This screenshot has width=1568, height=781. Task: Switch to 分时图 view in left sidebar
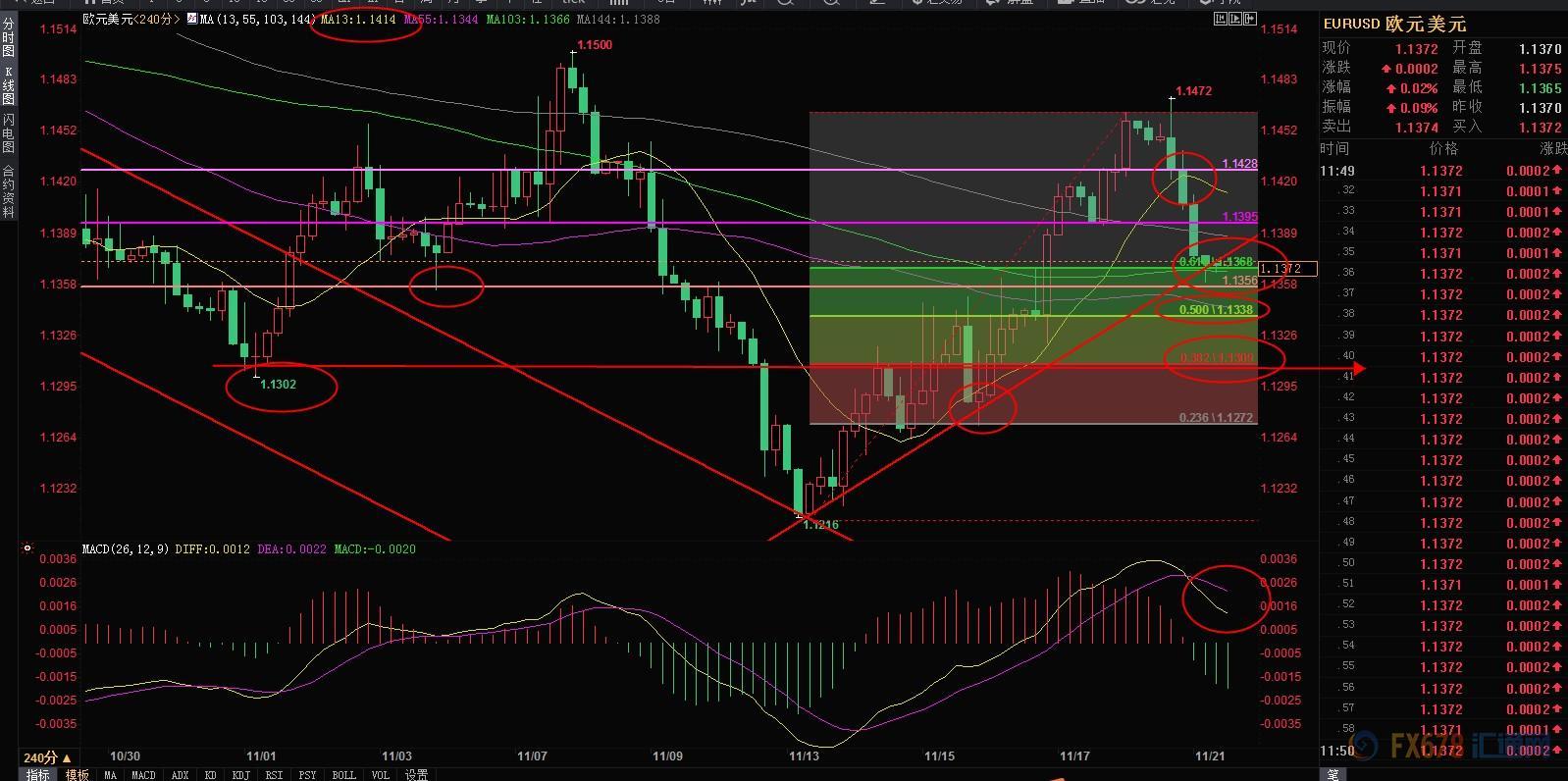pos(9,39)
